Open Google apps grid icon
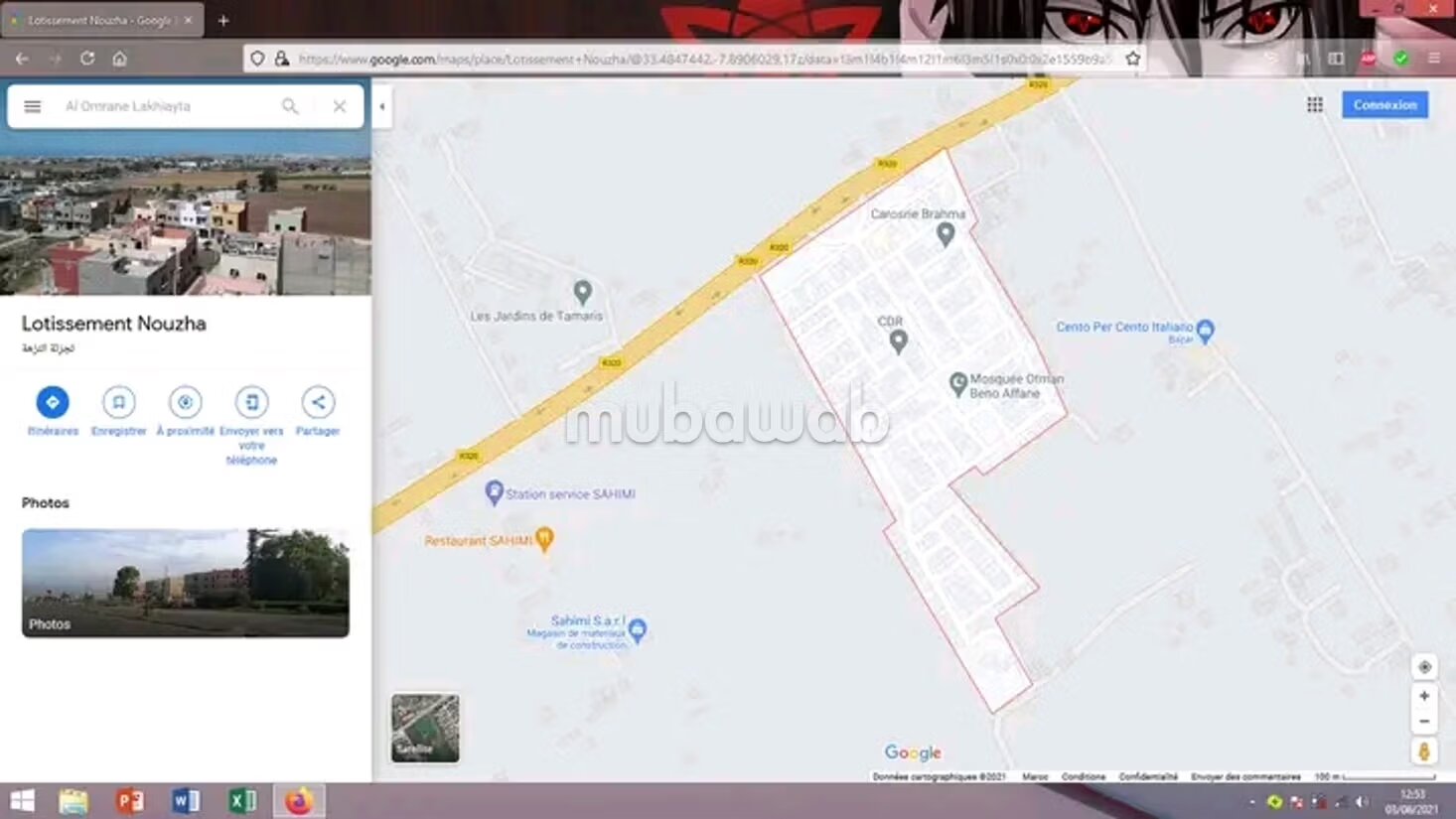The height and width of the screenshot is (819, 1456). (1315, 104)
